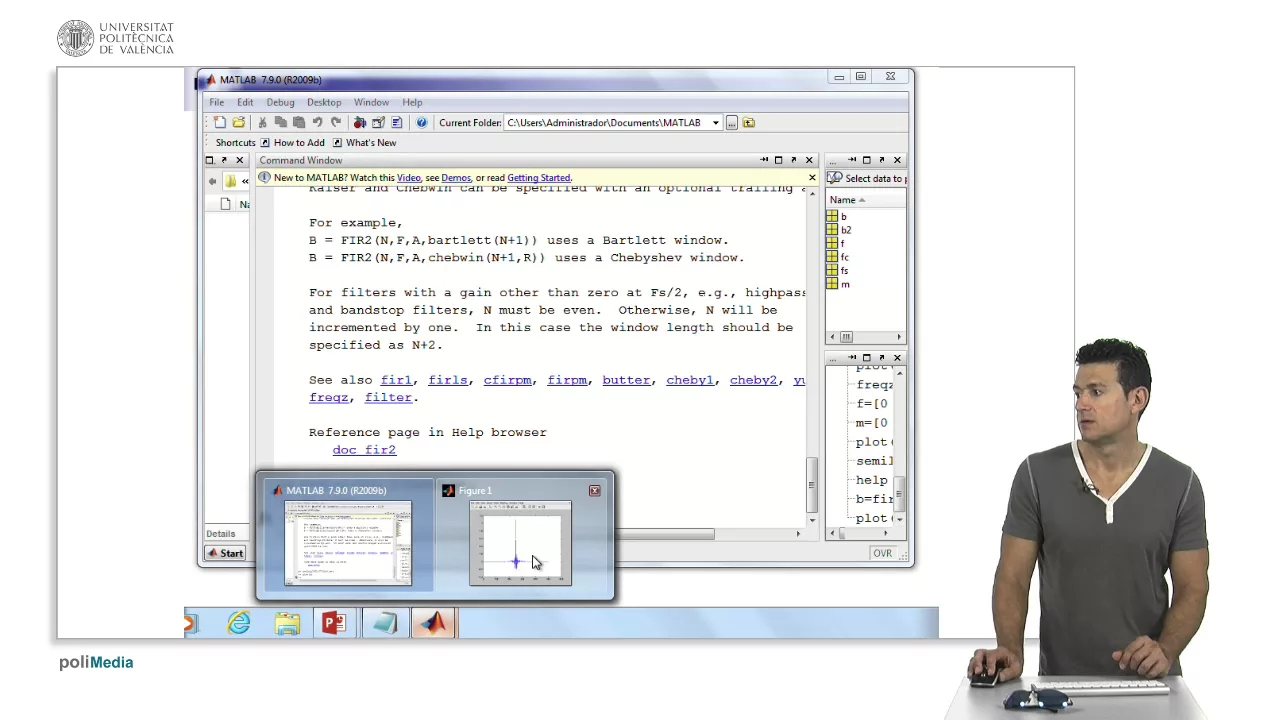The width and height of the screenshot is (1280, 720).
Task: Open the Profiler toolbar icon
Action: 396,122
